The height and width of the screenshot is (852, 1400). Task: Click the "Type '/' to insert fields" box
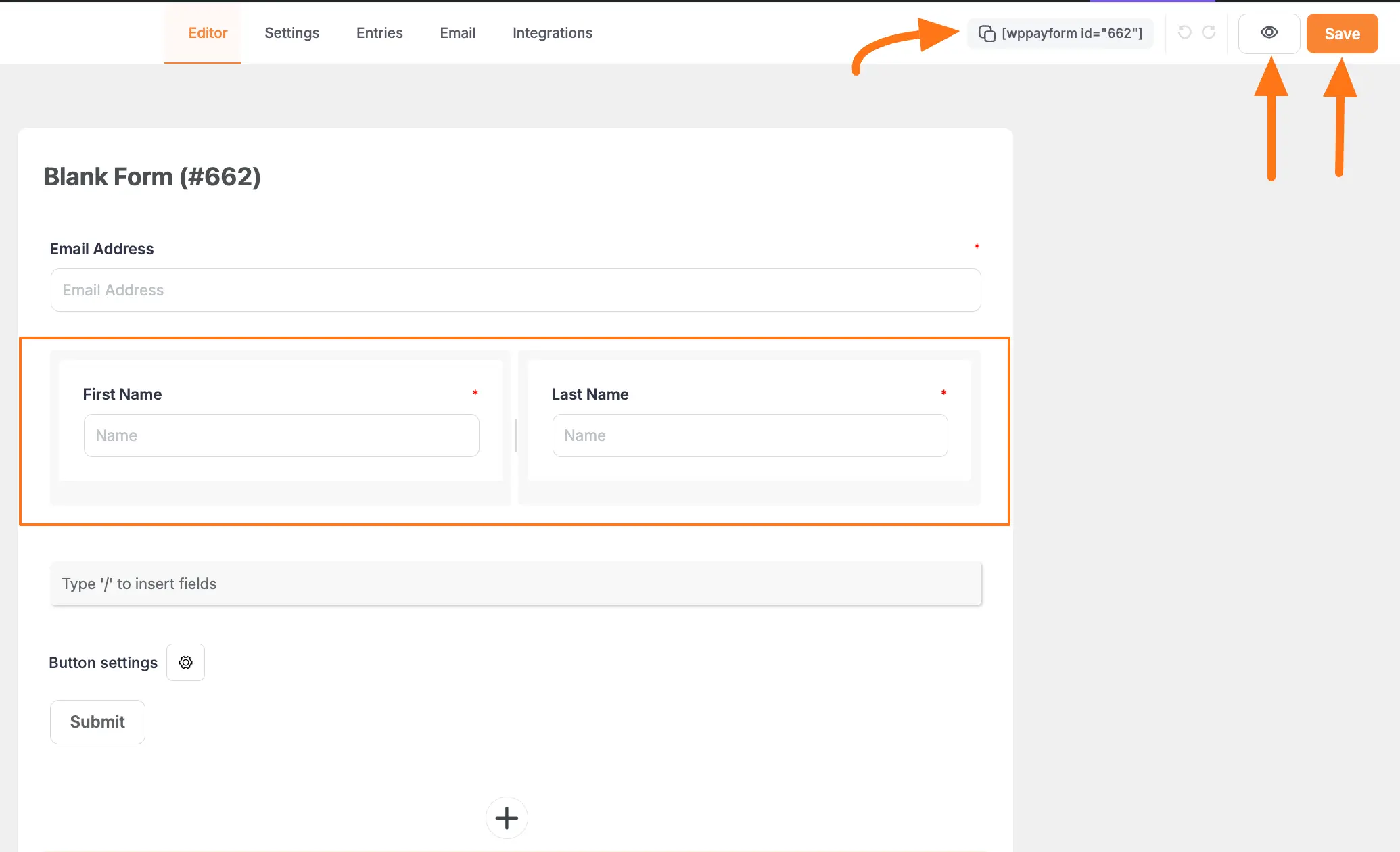515,584
